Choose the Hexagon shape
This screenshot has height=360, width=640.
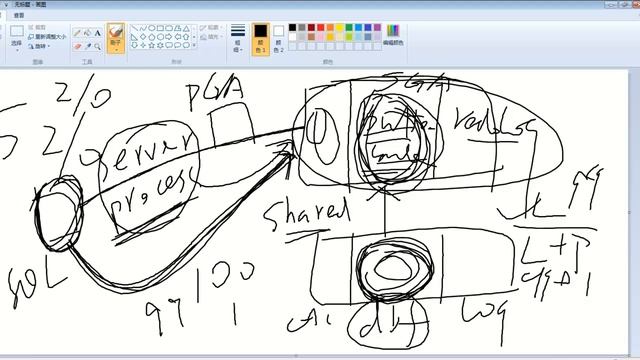point(160,37)
